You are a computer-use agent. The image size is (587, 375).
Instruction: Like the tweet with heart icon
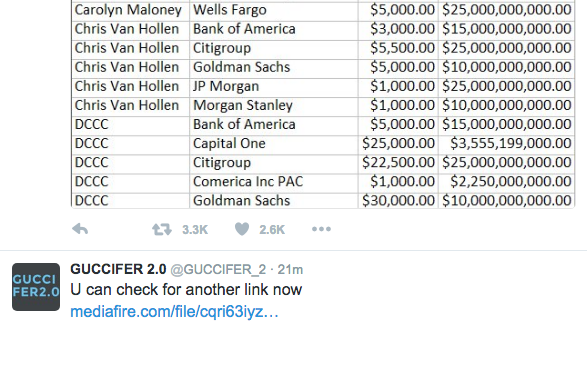tap(242, 229)
